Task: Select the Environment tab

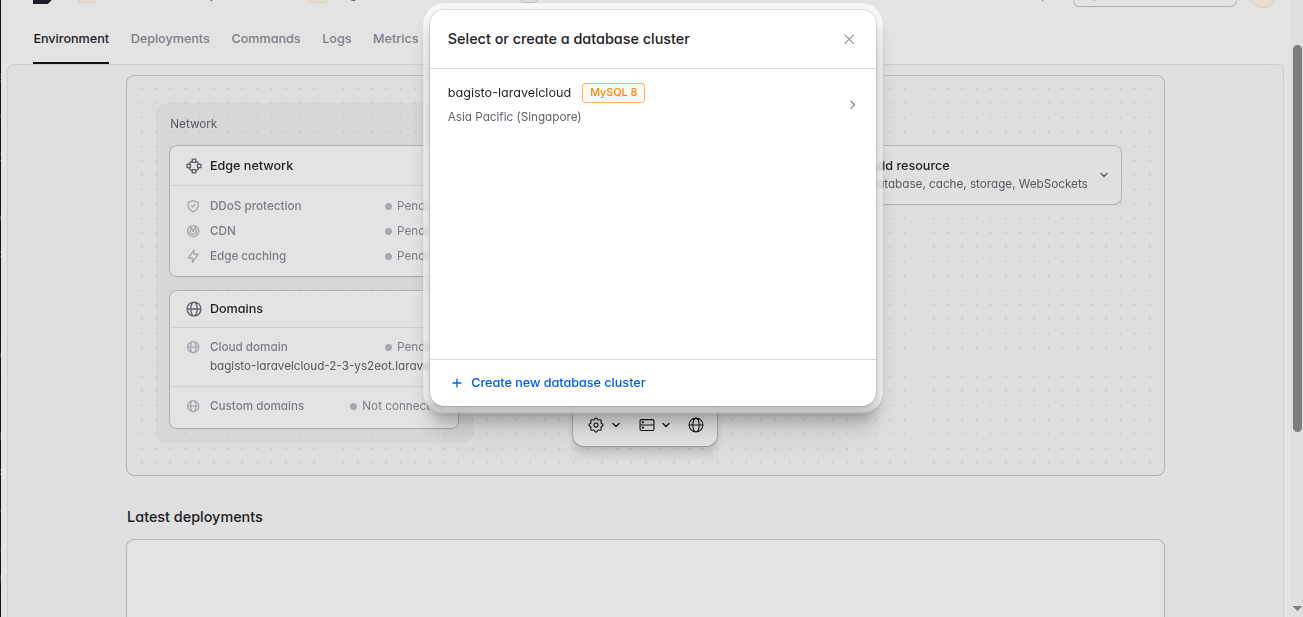Action: [x=71, y=39]
